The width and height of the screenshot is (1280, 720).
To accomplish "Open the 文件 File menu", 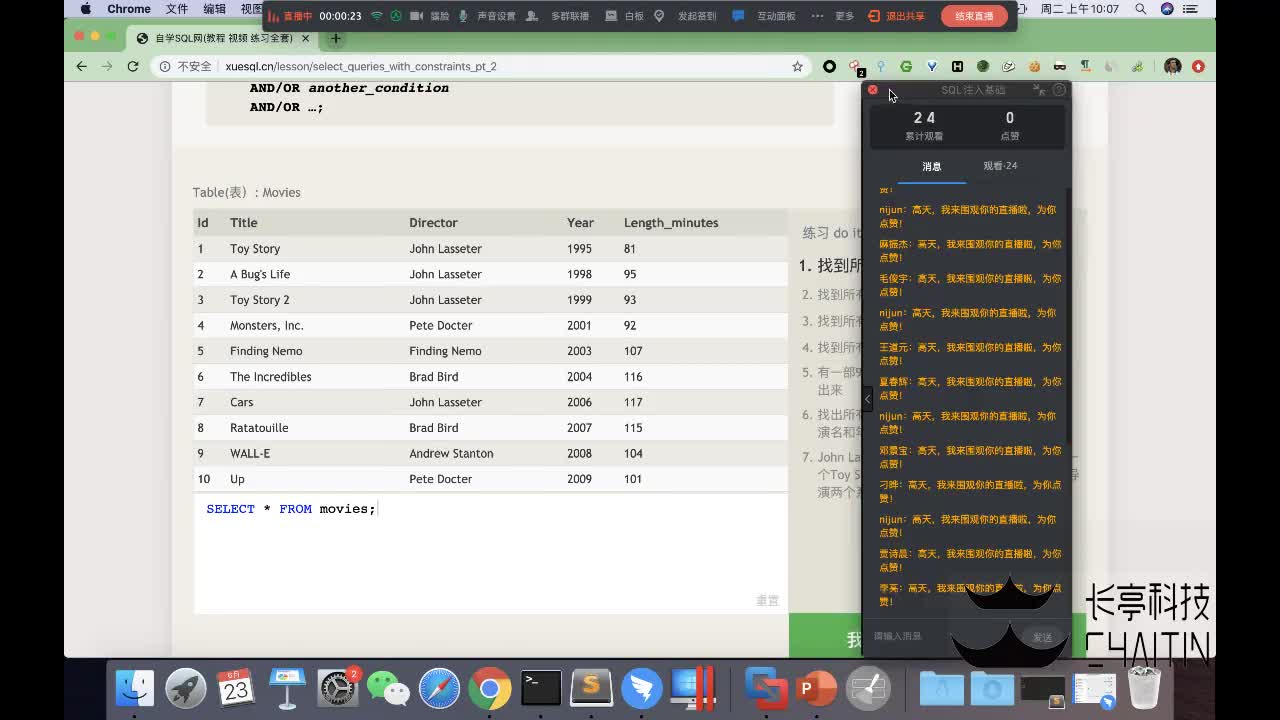I will (177, 9).
